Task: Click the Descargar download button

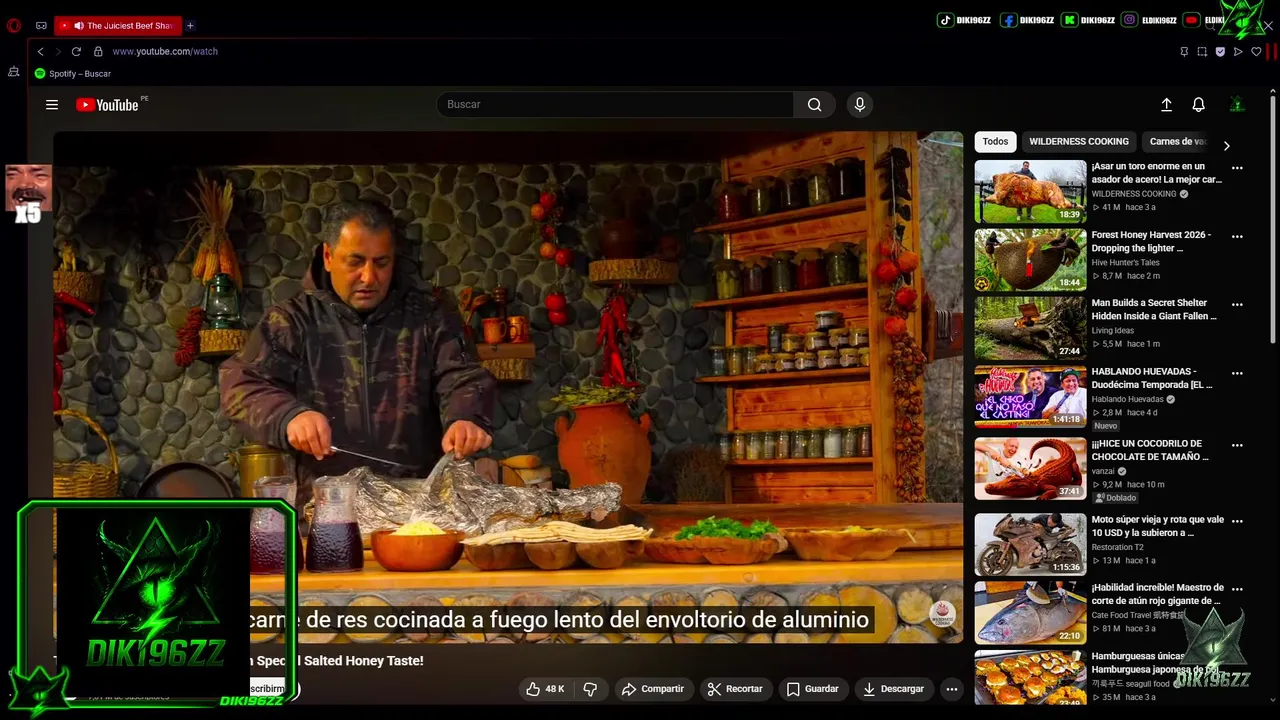Action: click(x=893, y=689)
